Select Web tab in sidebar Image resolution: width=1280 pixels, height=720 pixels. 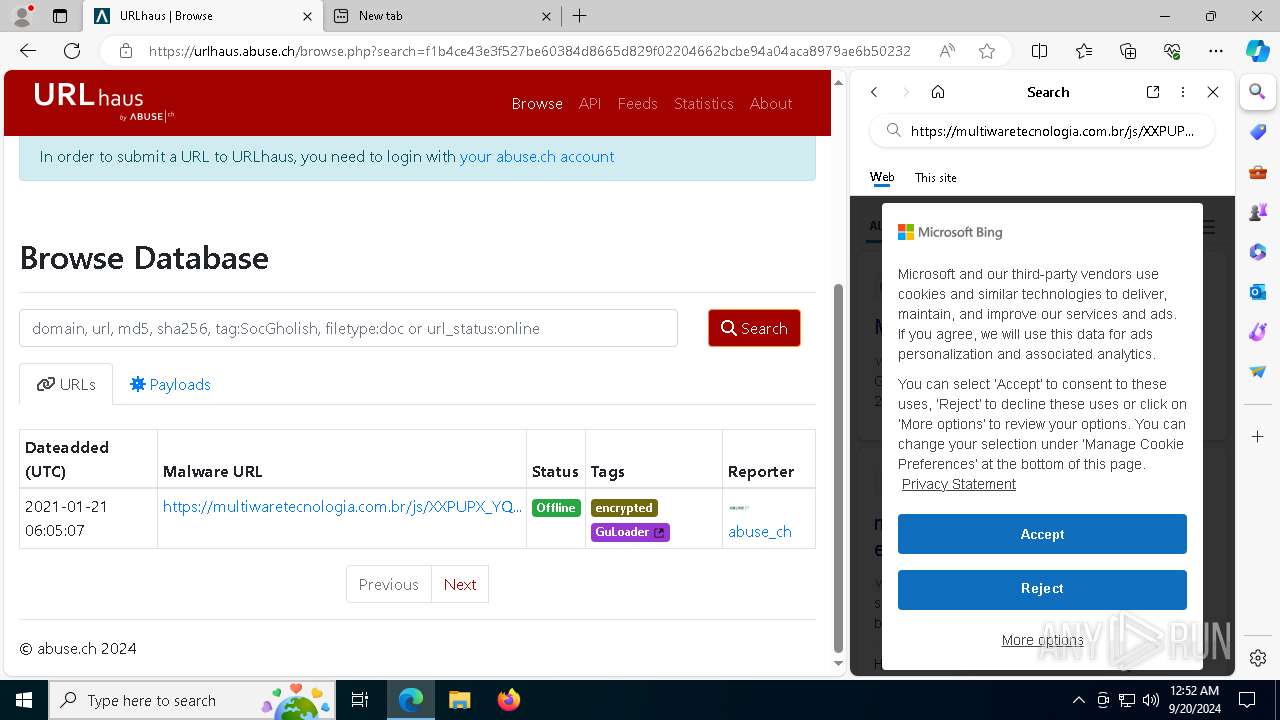[882, 177]
